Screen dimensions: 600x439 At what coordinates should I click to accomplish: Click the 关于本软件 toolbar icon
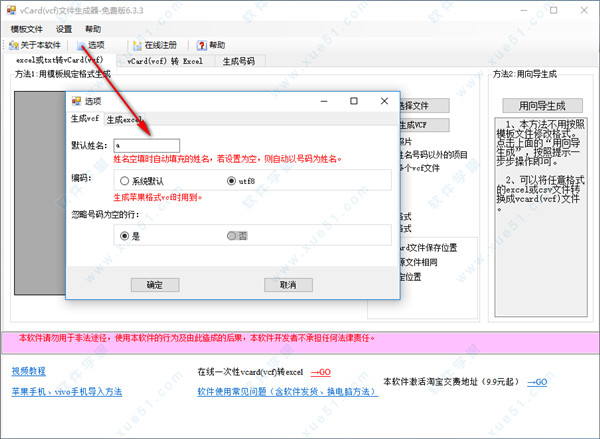[x=14, y=45]
